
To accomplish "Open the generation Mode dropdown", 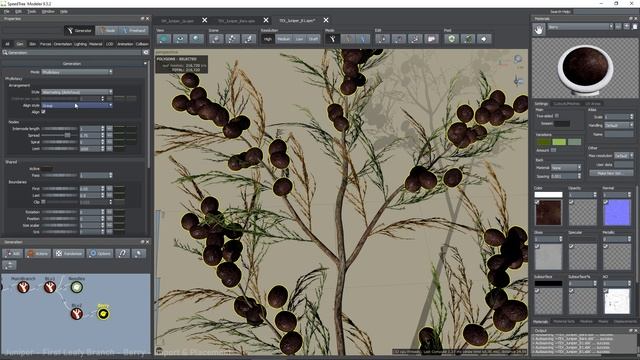I will [x=77, y=72].
